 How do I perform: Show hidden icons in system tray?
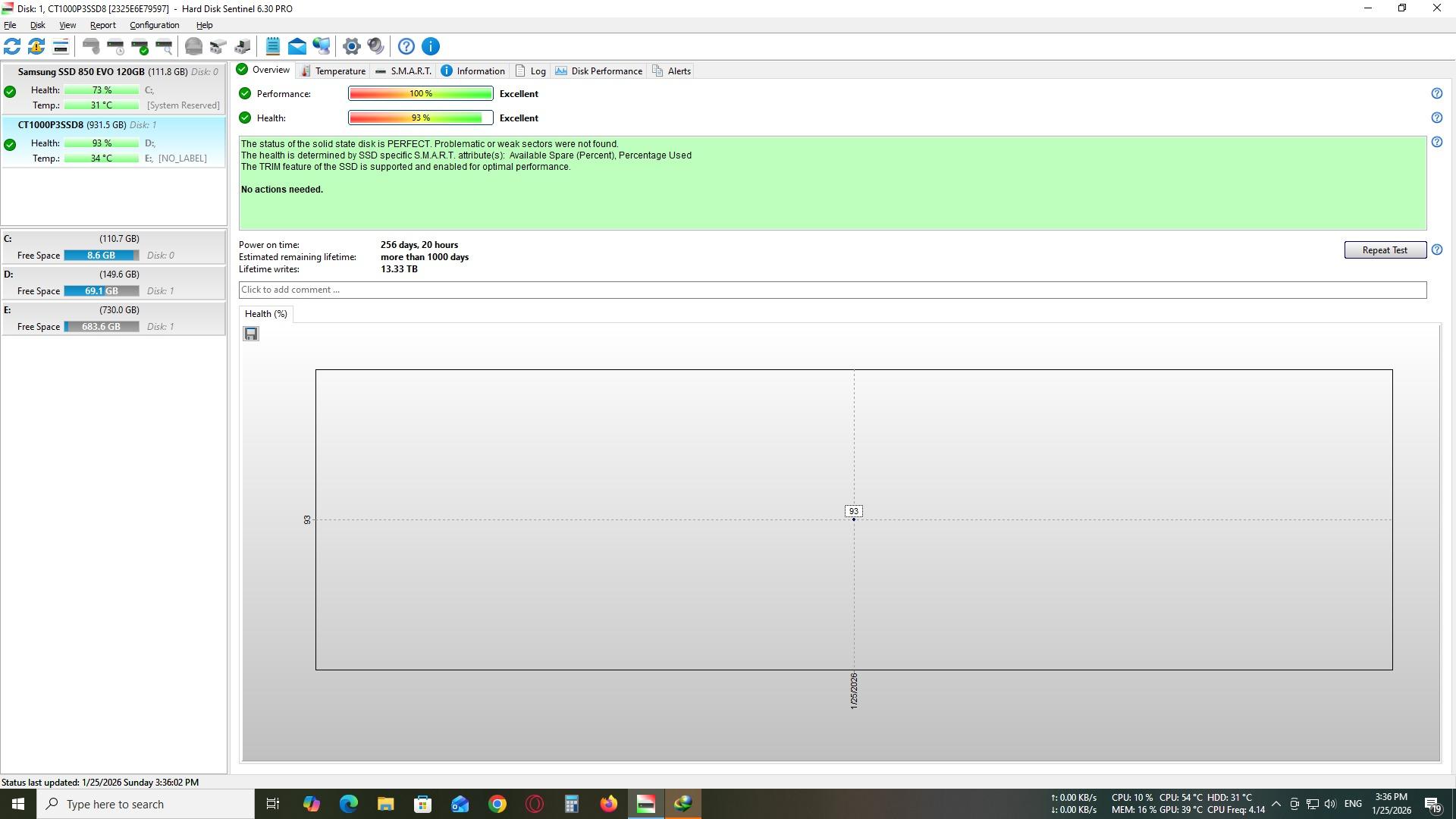1276,804
